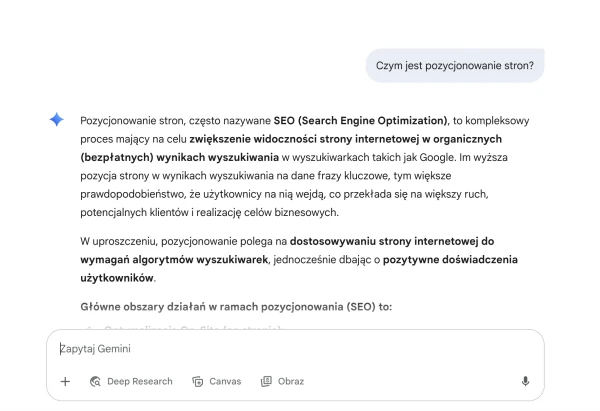Click the heading Główne obszary działań

coord(236,307)
